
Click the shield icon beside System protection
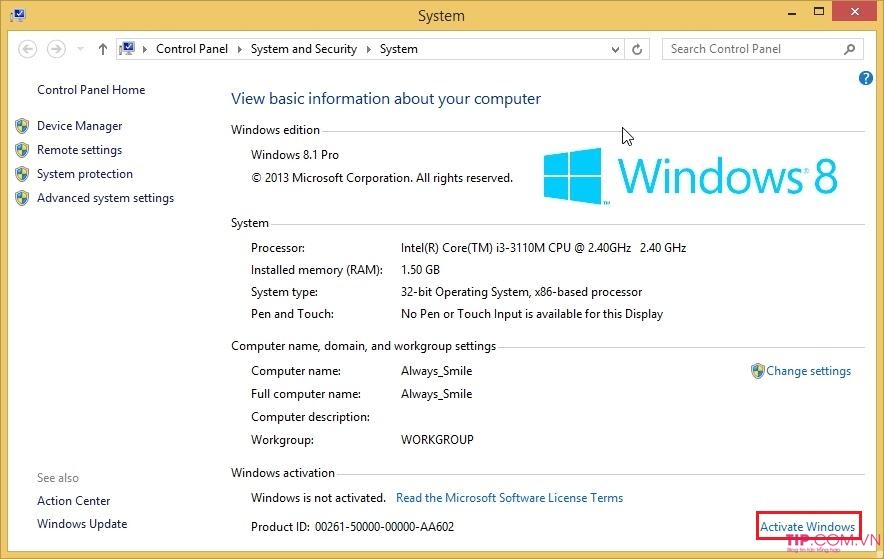point(22,174)
